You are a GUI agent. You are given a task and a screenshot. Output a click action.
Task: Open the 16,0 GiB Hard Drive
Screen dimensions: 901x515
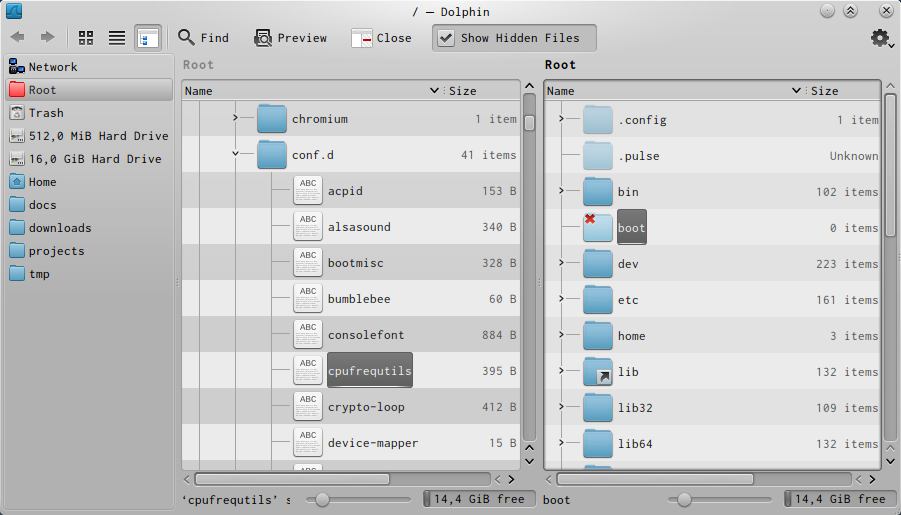tap(89, 159)
